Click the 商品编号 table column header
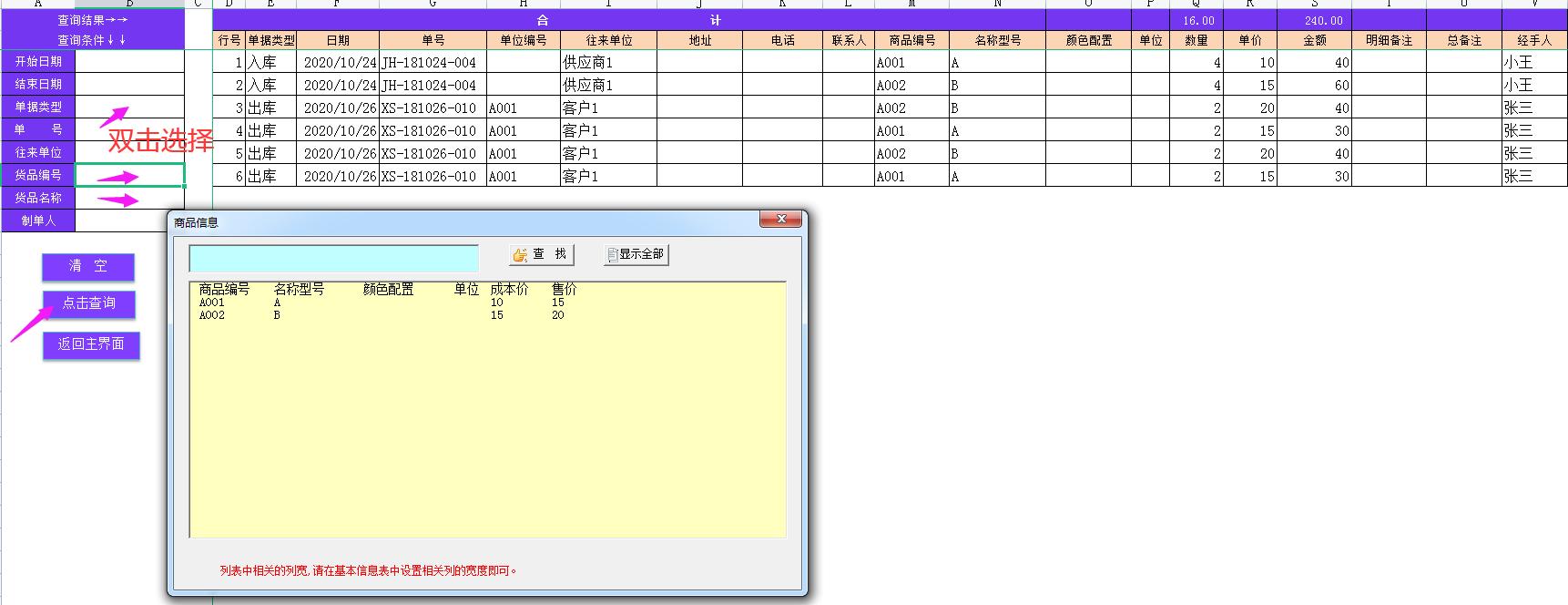The width and height of the screenshot is (1568, 605). pyautogui.click(x=912, y=40)
